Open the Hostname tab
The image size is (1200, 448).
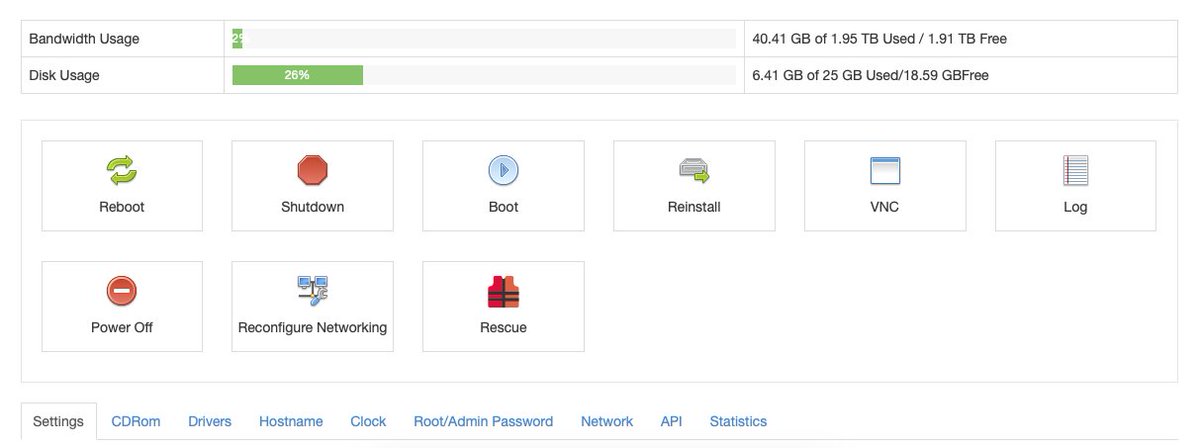(291, 421)
